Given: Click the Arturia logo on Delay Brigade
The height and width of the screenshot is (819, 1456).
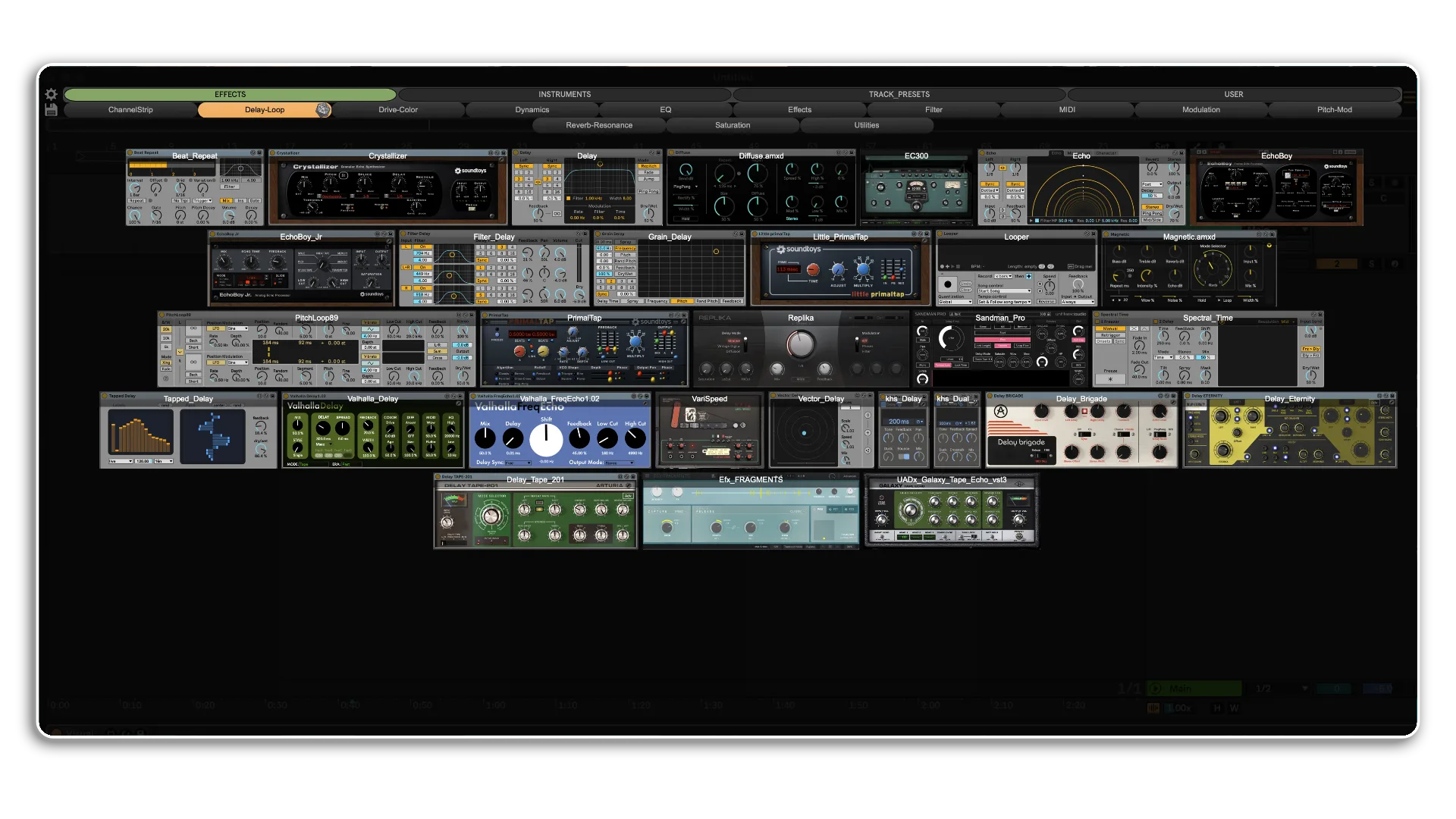Looking at the screenshot, I should pyautogui.click(x=1001, y=411).
